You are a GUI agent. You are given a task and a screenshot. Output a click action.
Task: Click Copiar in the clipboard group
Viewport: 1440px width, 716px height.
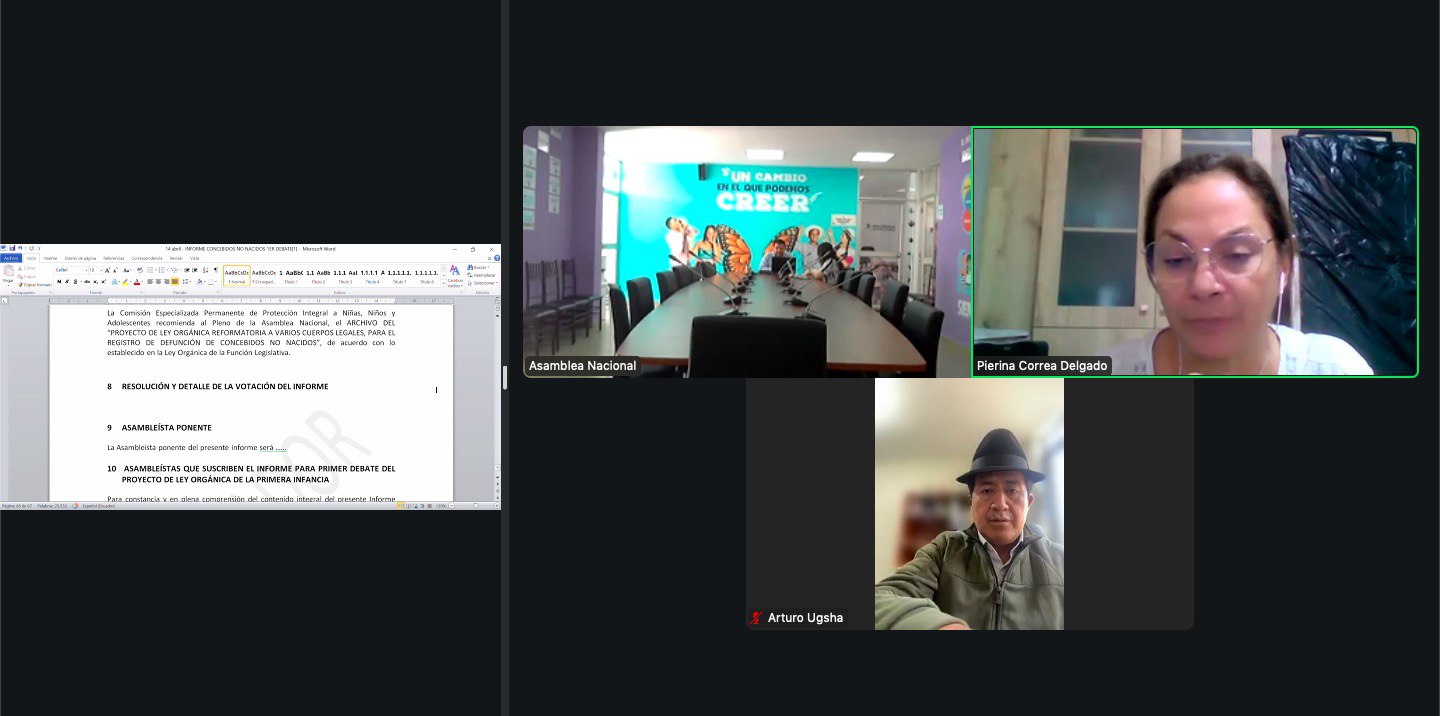[27, 276]
